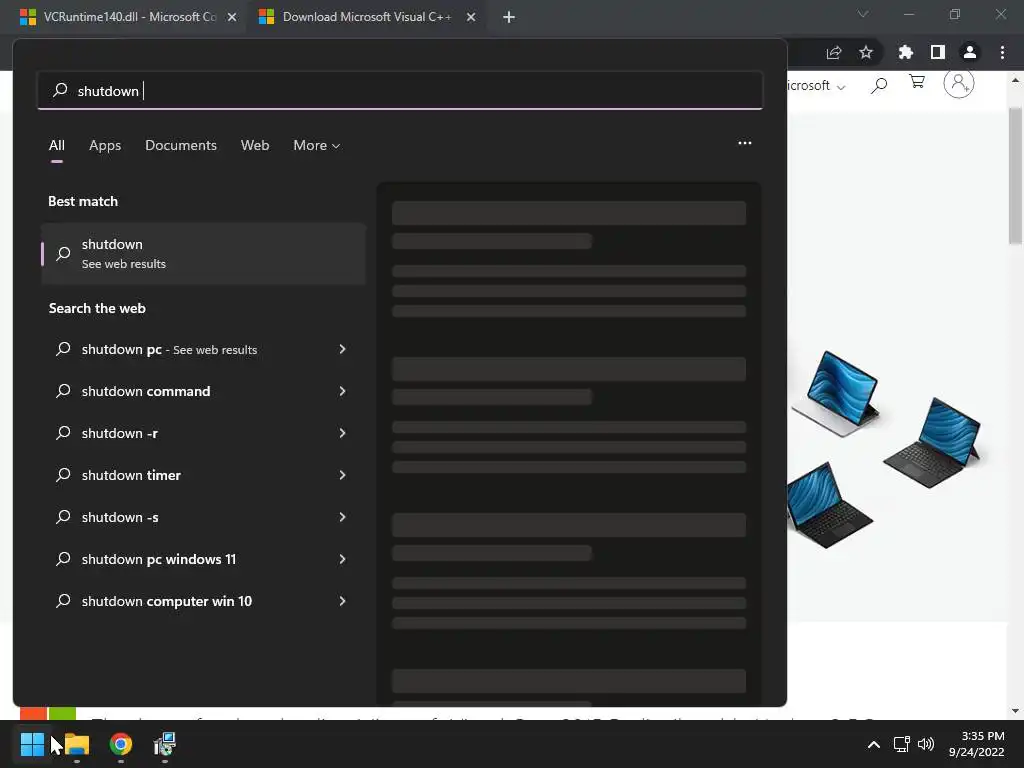Open Google Chrome from the taskbar

[x=121, y=743]
